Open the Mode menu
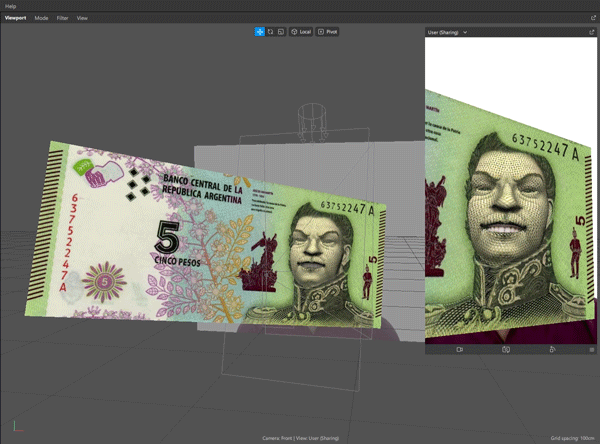This screenshot has height=444, width=600. point(41,18)
